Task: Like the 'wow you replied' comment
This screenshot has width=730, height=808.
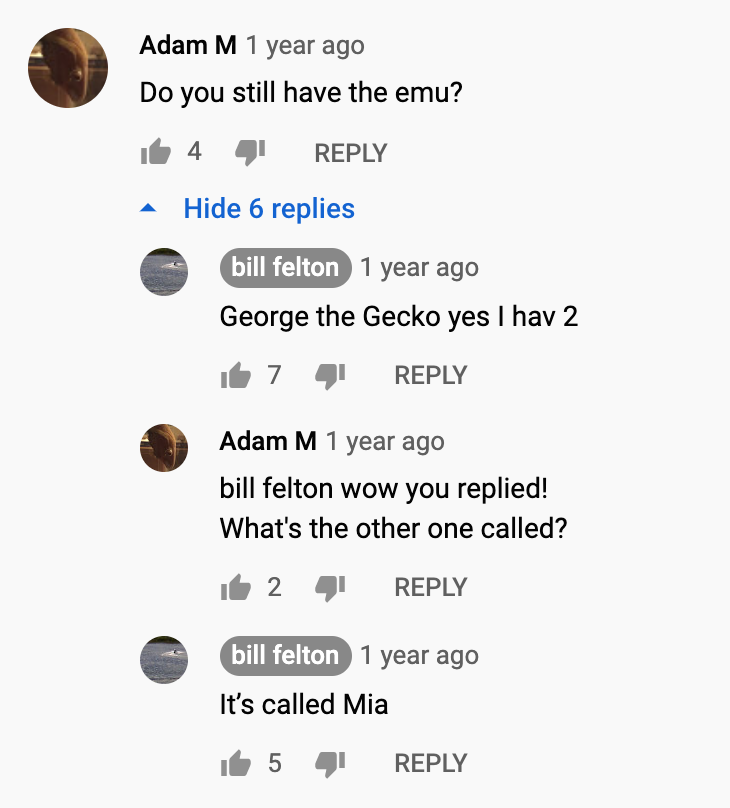Action: pos(236,587)
